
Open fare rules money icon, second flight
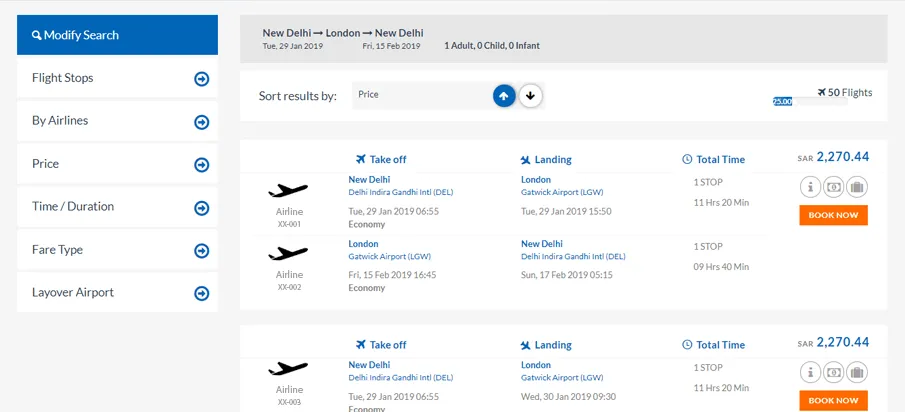(833, 372)
